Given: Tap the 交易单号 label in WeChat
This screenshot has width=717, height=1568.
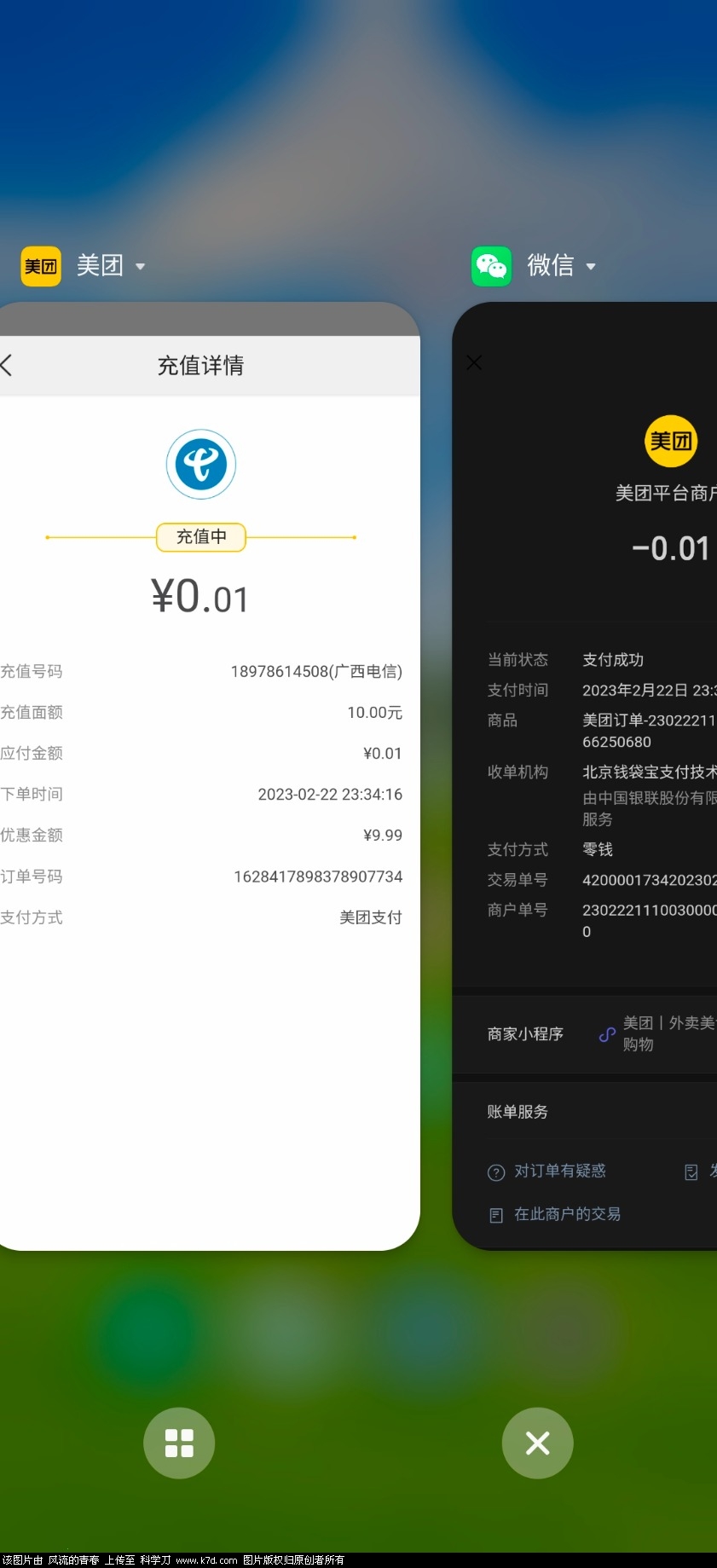Looking at the screenshot, I should coord(518,880).
